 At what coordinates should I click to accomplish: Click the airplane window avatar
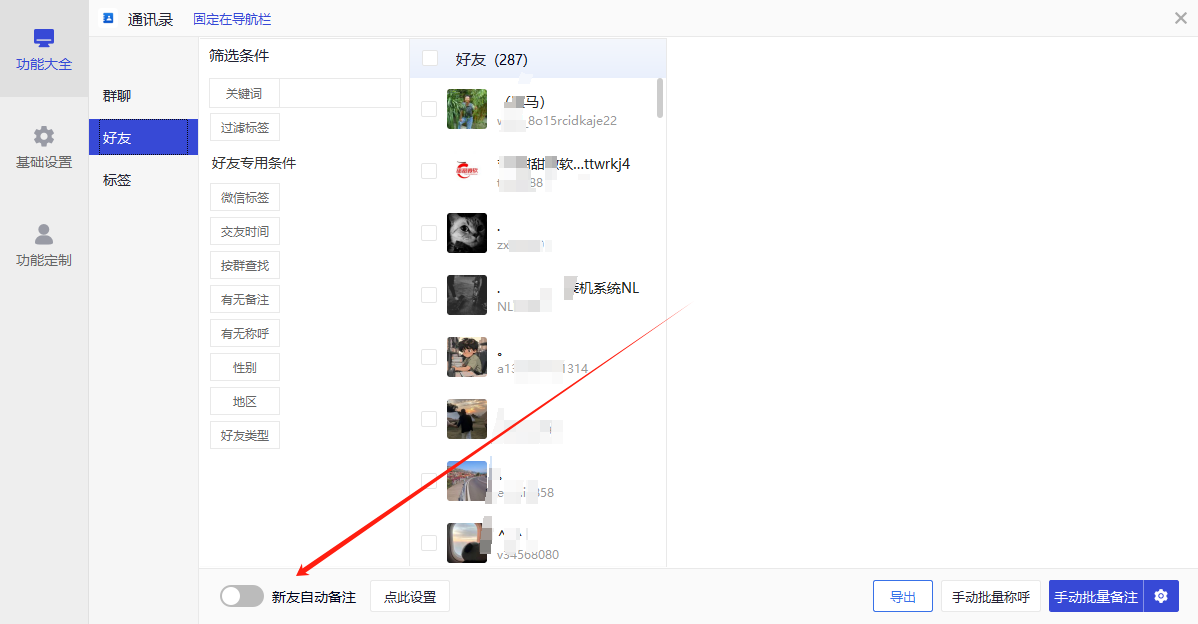click(x=467, y=543)
